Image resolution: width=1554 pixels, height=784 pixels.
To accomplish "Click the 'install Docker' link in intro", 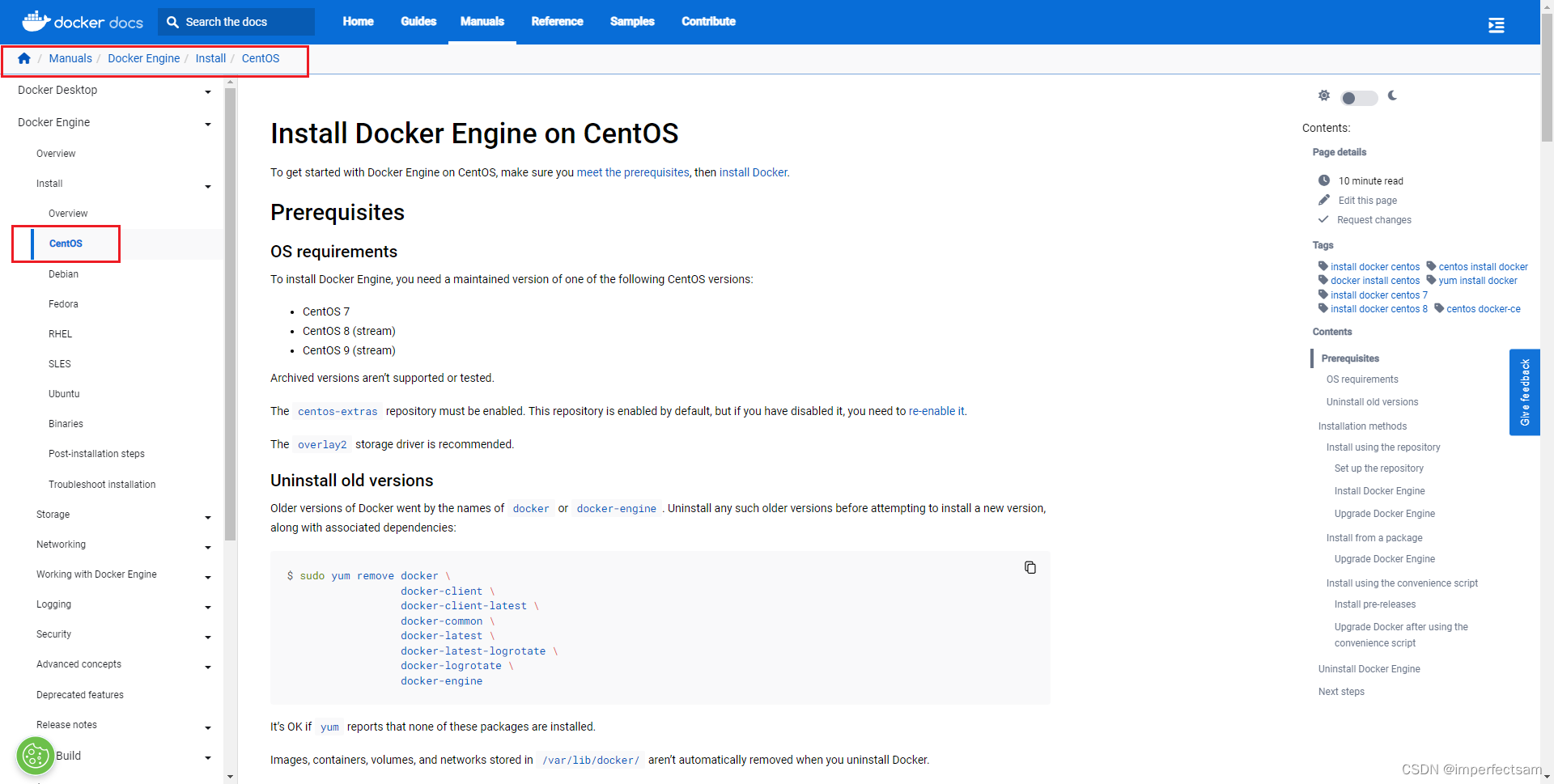I will point(754,172).
